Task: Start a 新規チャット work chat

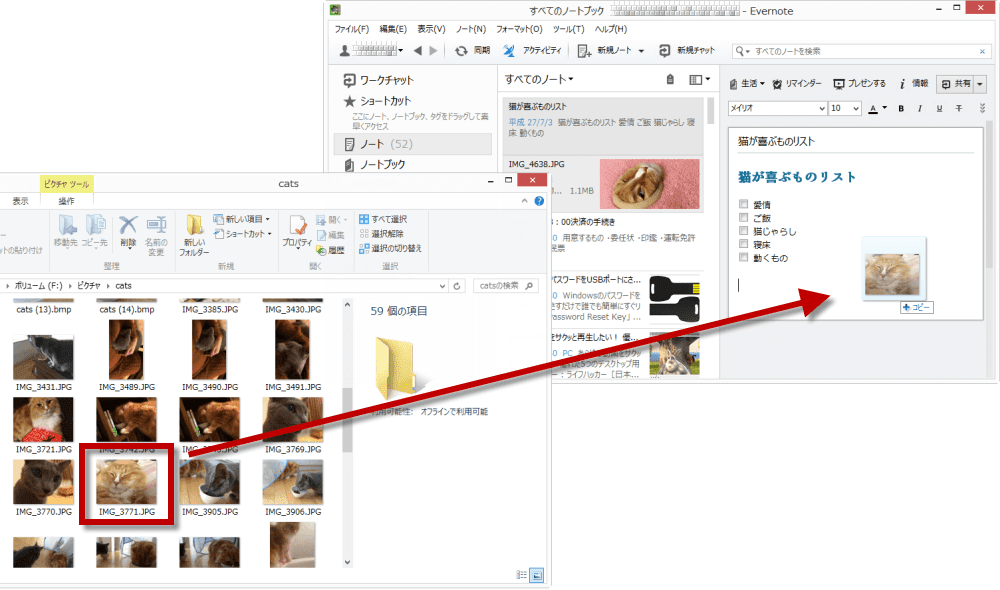Action: 687,50
